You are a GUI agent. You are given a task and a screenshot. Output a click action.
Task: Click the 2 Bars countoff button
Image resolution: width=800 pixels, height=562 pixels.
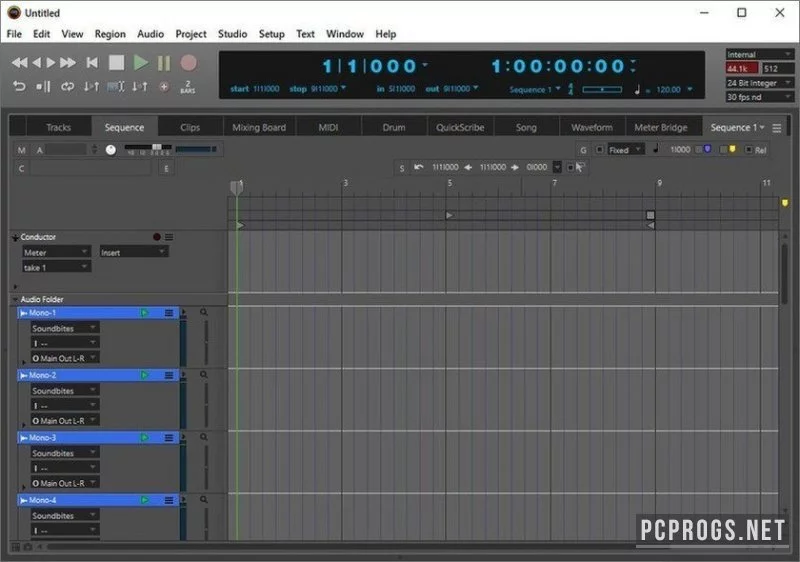pyautogui.click(x=188, y=87)
